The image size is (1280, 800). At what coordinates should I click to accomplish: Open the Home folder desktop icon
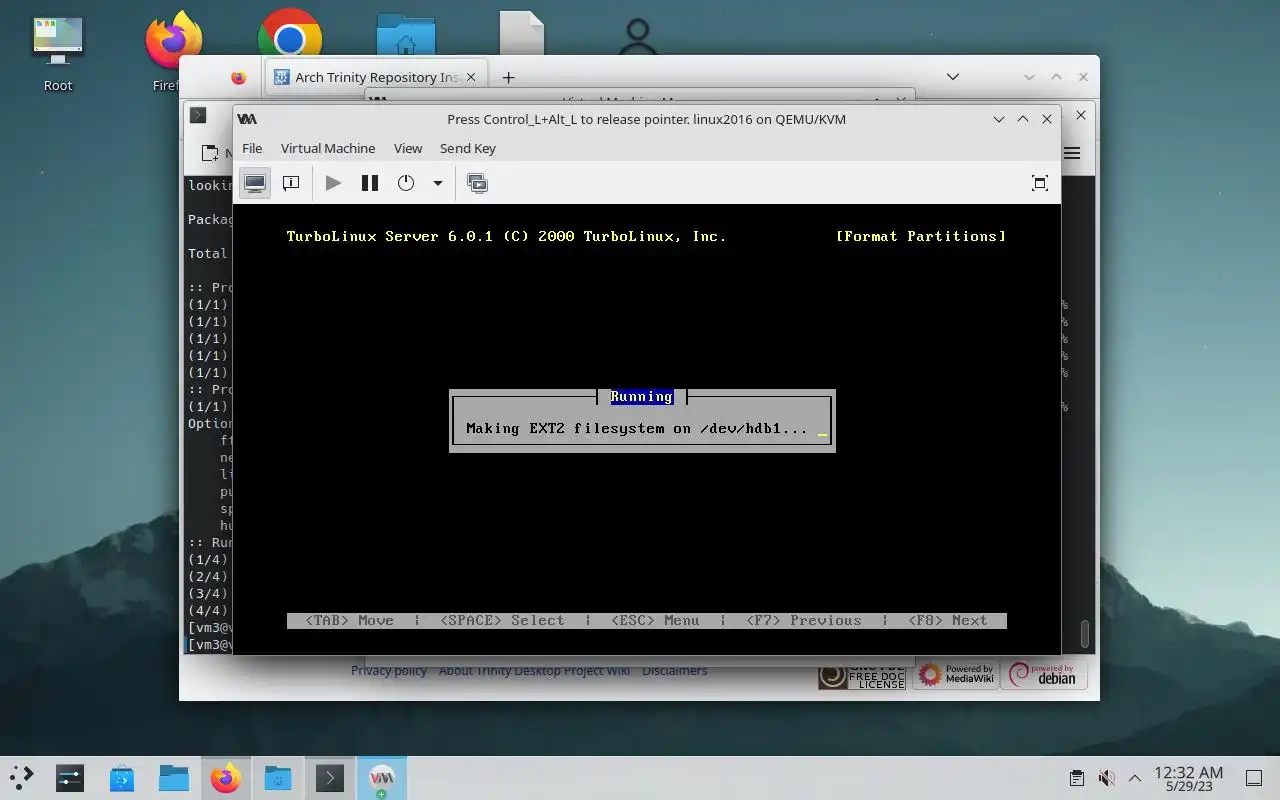pos(406,34)
